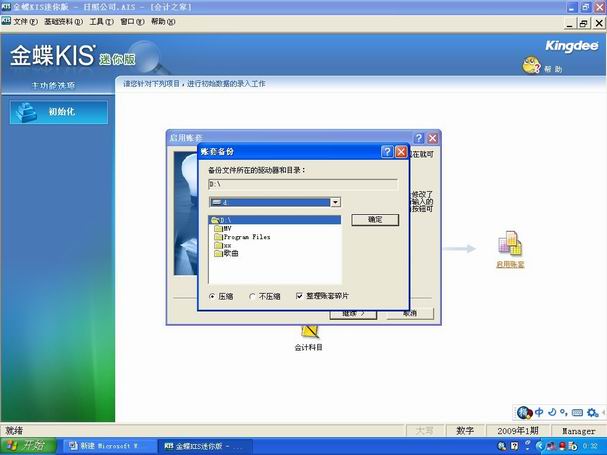Click the 数字 status indicator
Viewport: 607px width, 455px height.
coord(465,431)
